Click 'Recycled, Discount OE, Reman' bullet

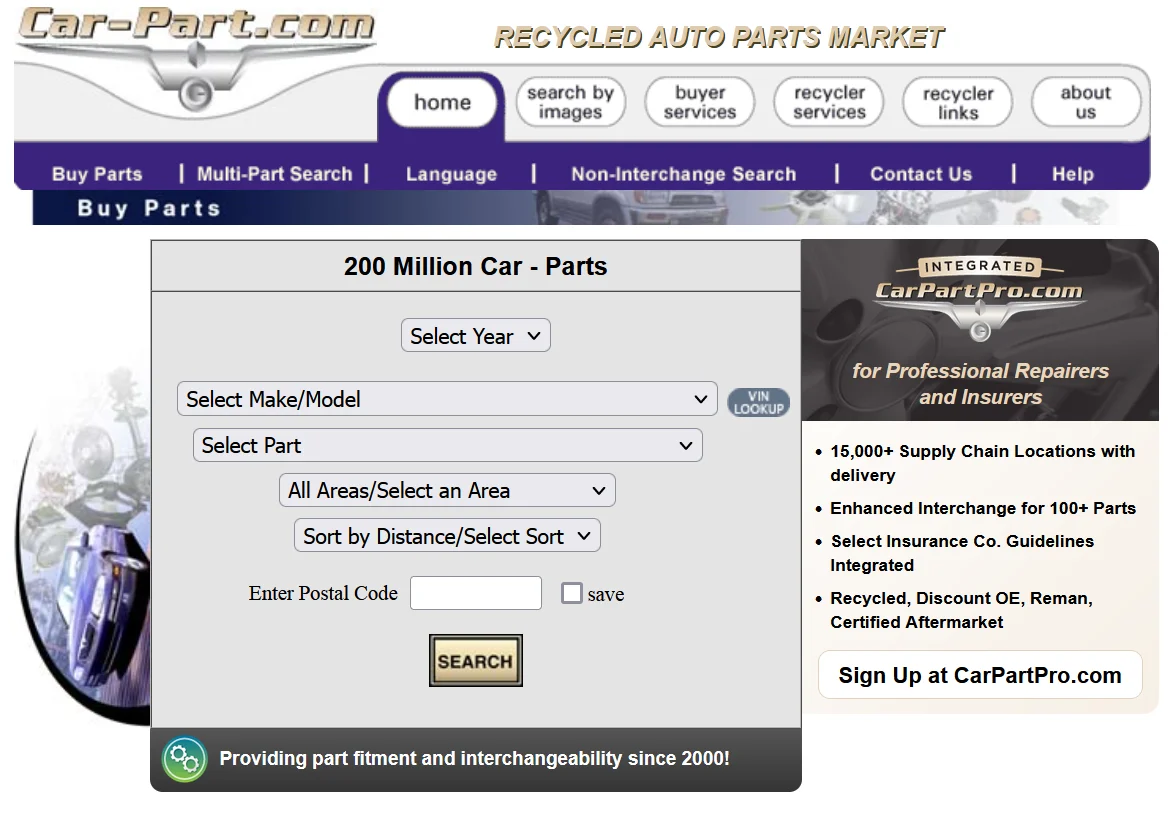click(x=962, y=610)
